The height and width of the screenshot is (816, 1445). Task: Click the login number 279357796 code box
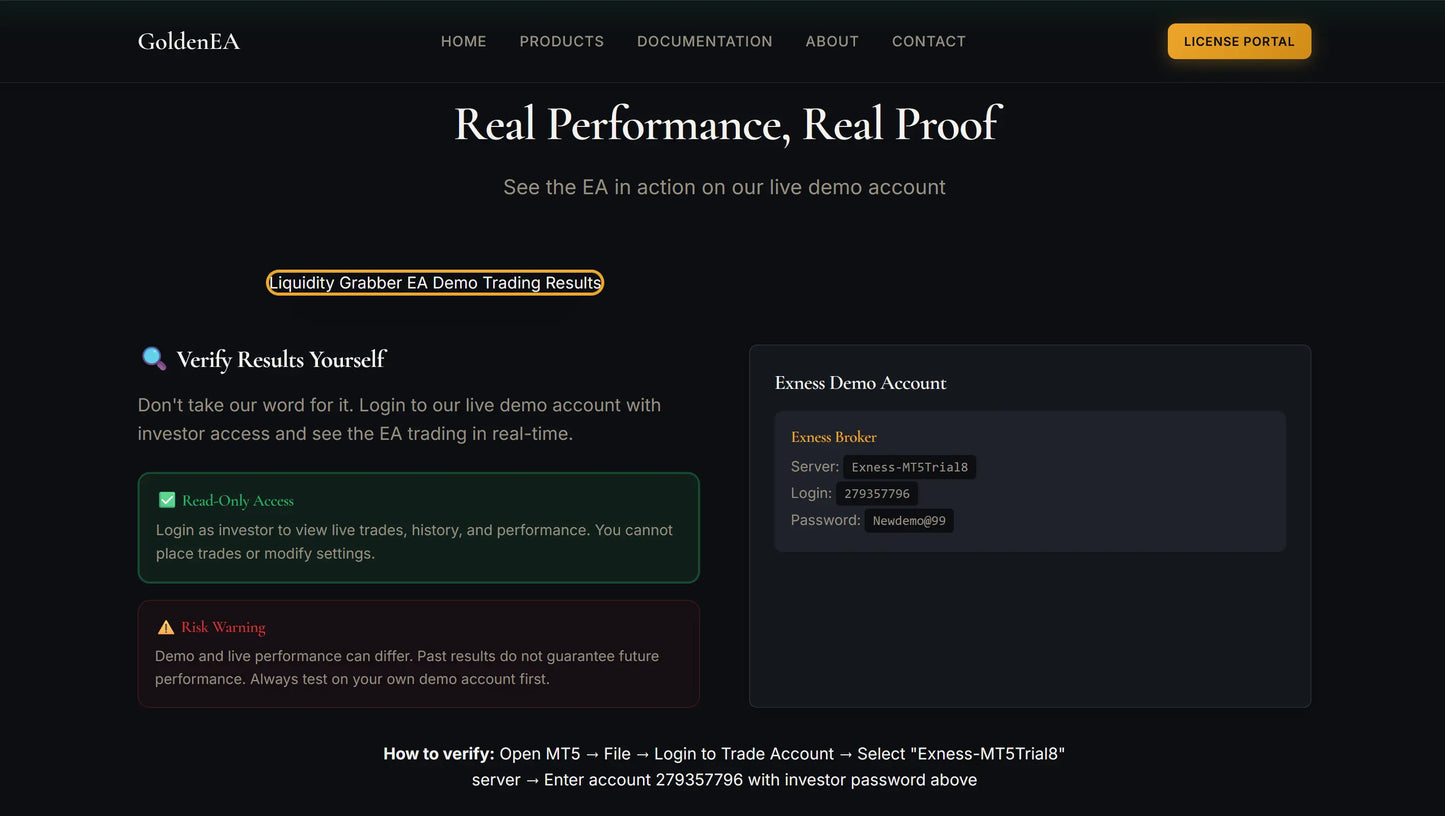[x=877, y=494]
